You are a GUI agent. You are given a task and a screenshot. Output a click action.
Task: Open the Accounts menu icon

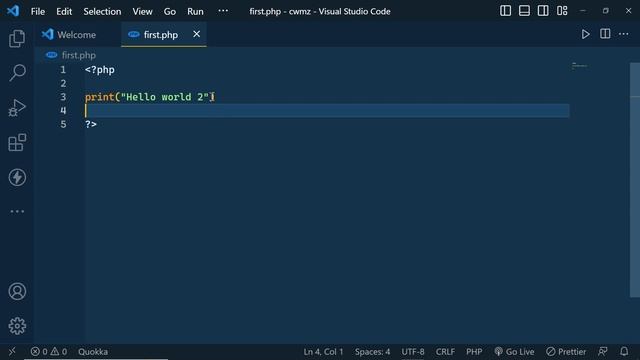click(17, 291)
